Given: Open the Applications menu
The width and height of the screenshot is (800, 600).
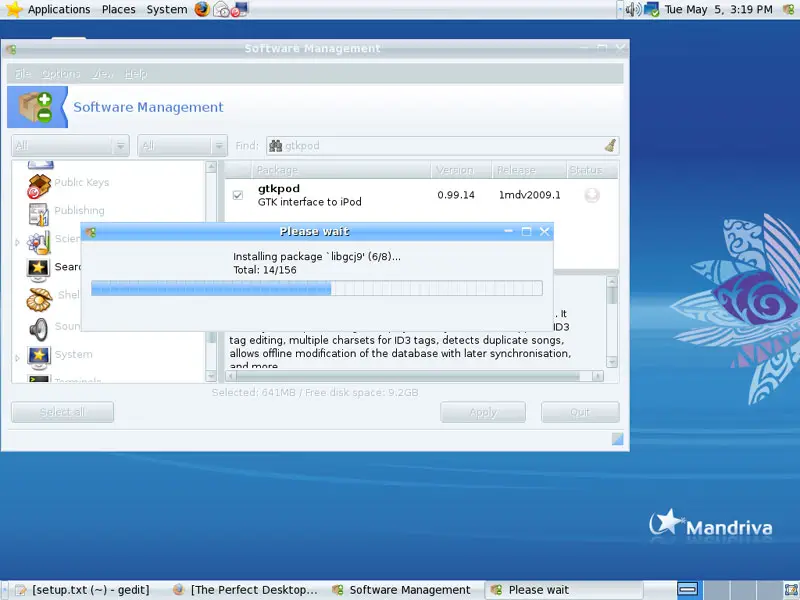Looking at the screenshot, I should pos(59,9).
